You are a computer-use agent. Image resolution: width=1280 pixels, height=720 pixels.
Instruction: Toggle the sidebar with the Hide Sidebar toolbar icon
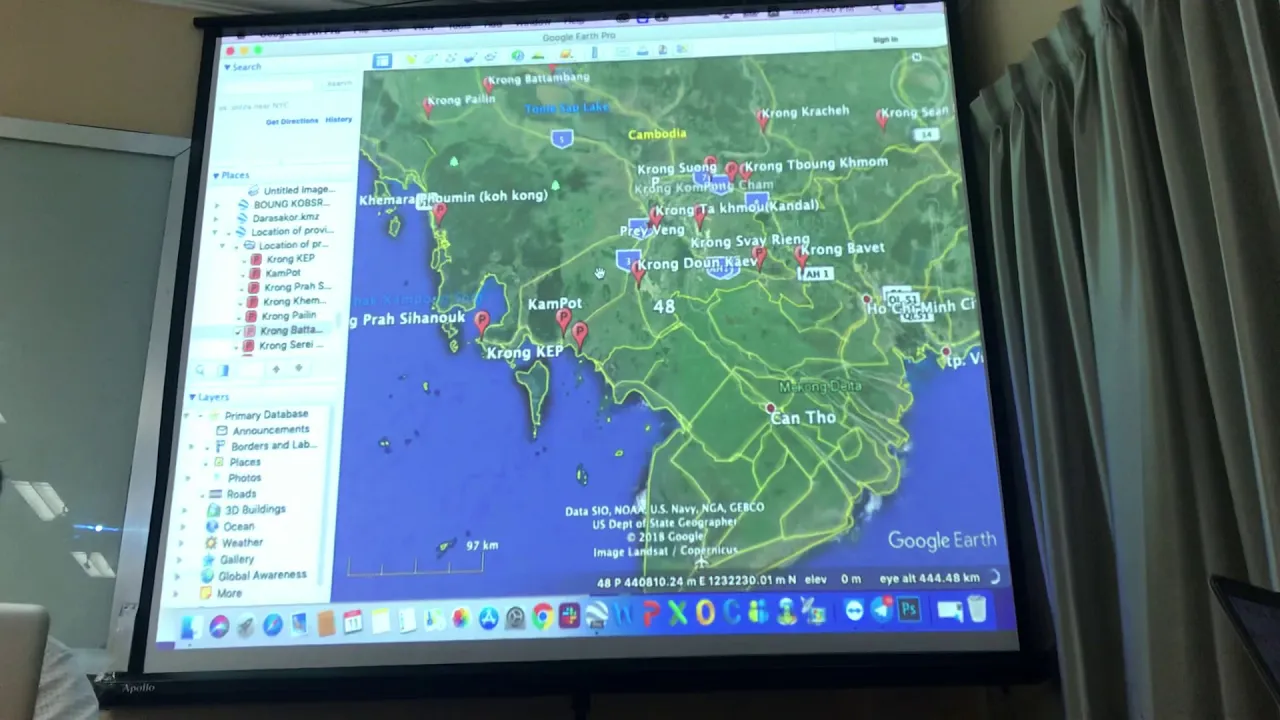click(382, 61)
